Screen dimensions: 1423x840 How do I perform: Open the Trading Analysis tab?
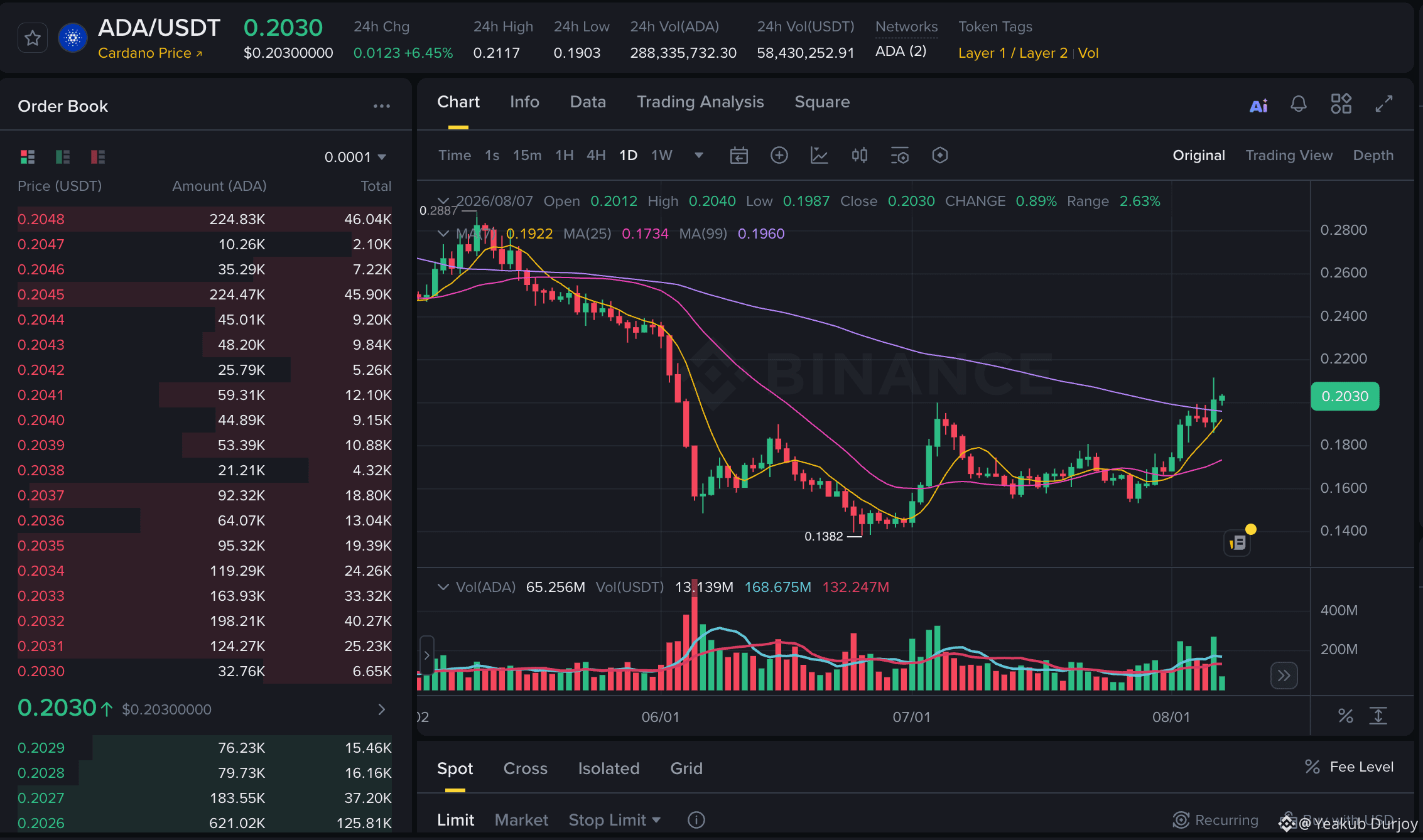tap(700, 102)
